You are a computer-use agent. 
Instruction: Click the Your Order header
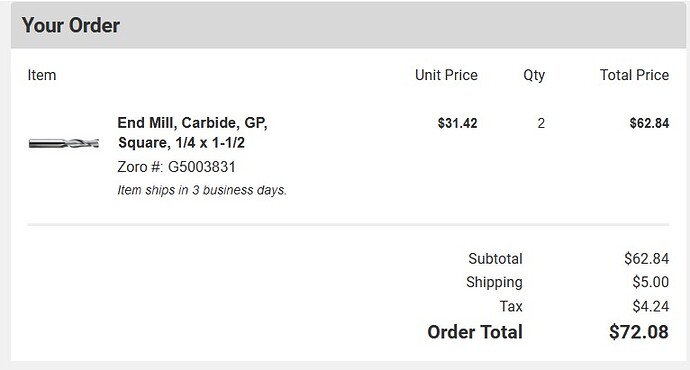point(71,25)
